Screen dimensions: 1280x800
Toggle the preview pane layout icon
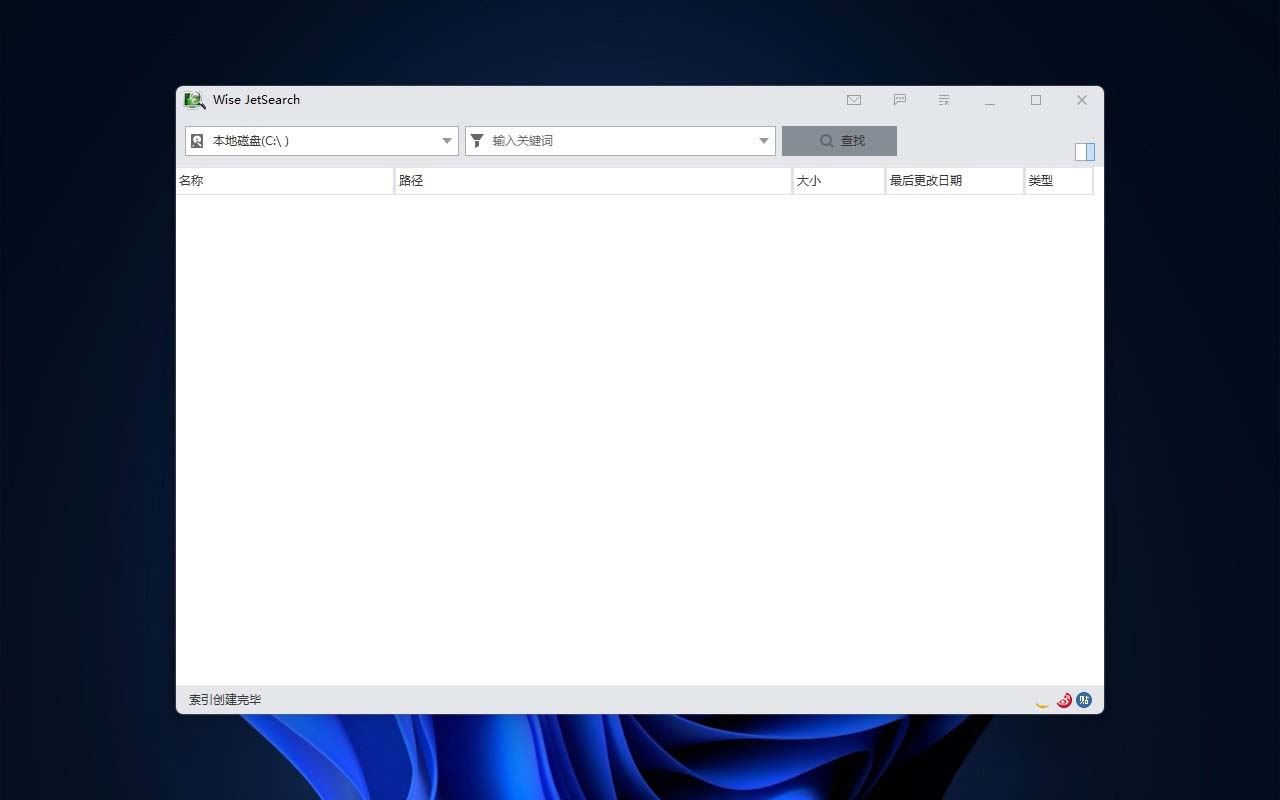1085,152
